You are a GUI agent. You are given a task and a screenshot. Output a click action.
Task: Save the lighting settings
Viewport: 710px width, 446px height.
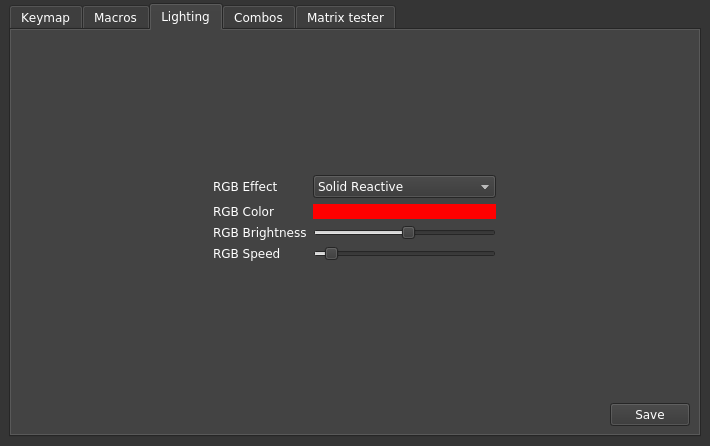650,414
